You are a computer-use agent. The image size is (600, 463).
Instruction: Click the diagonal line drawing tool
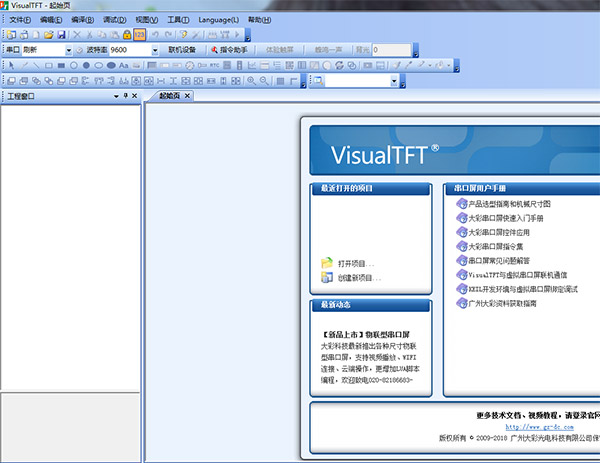point(36,65)
